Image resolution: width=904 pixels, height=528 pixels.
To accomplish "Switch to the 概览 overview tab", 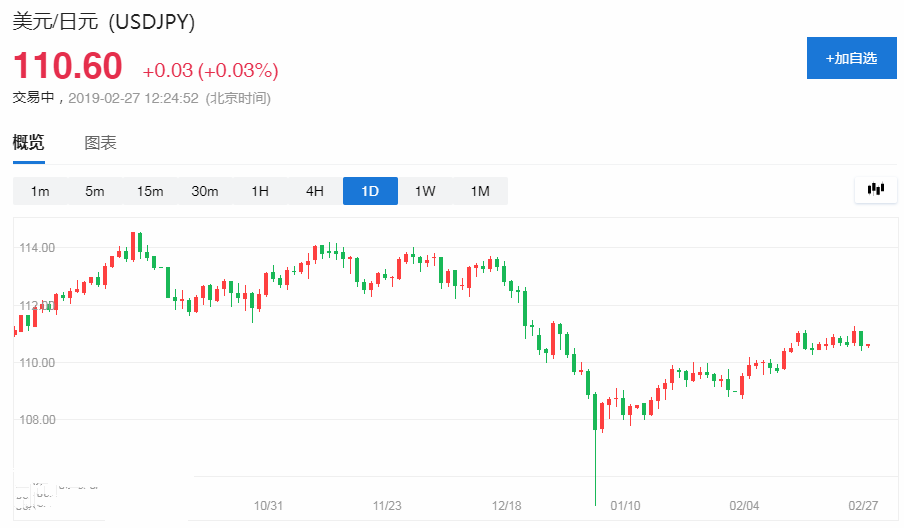I will click(28, 143).
